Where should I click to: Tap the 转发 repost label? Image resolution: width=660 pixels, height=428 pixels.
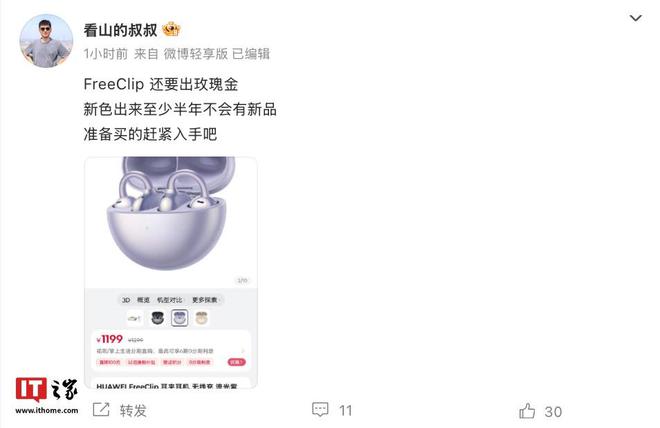click(x=133, y=410)
